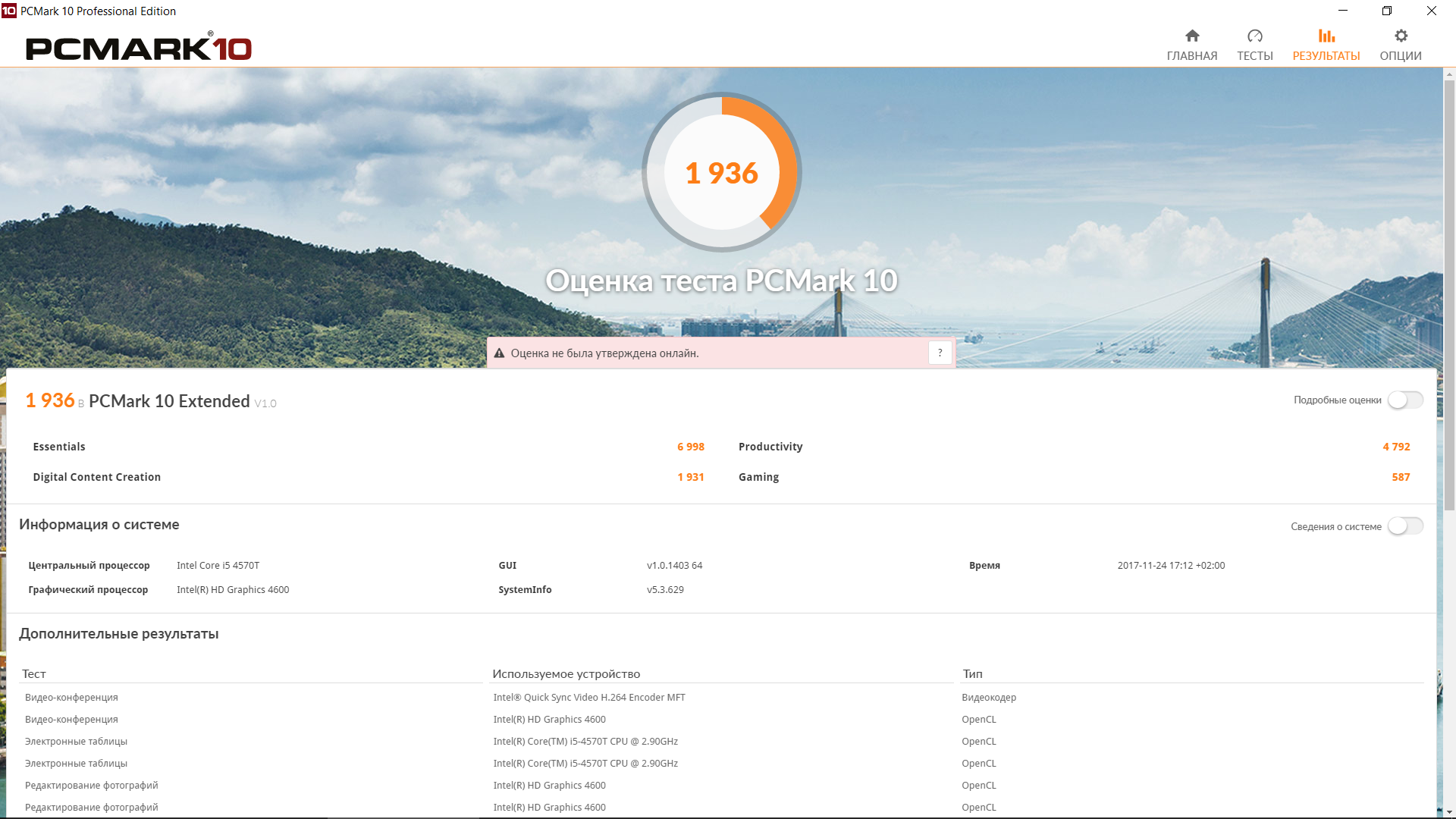Click the Информация о системе heading
The image size is (1456, 819).
[x=99, y=525]
